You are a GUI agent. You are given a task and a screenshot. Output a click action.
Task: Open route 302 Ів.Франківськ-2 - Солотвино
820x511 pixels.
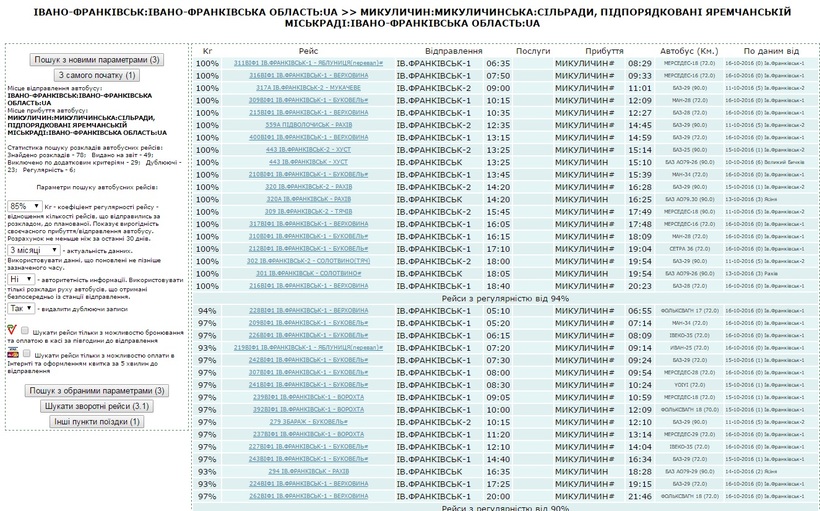[308, 261]
